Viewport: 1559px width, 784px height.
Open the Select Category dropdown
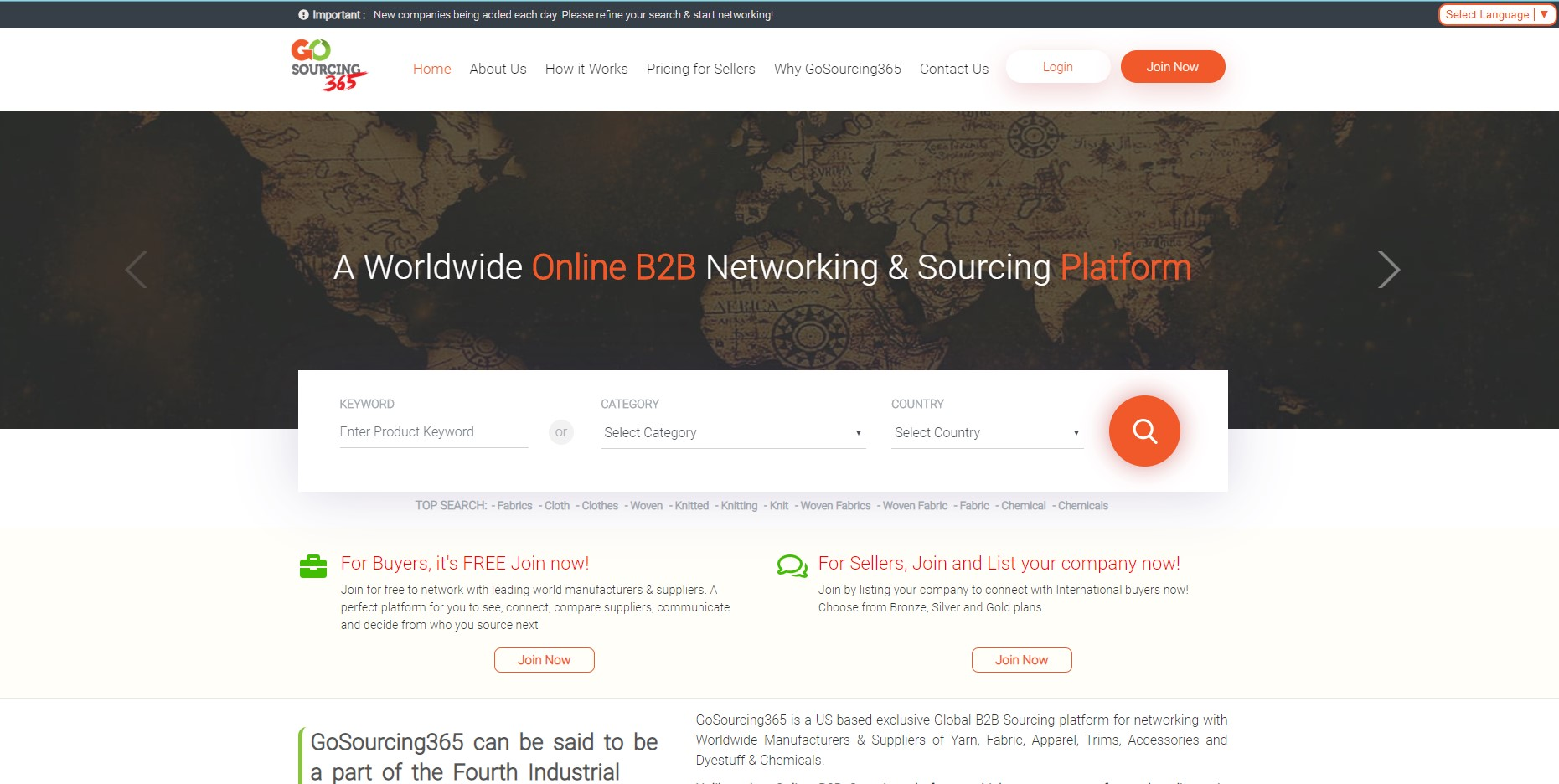(733, 432)
